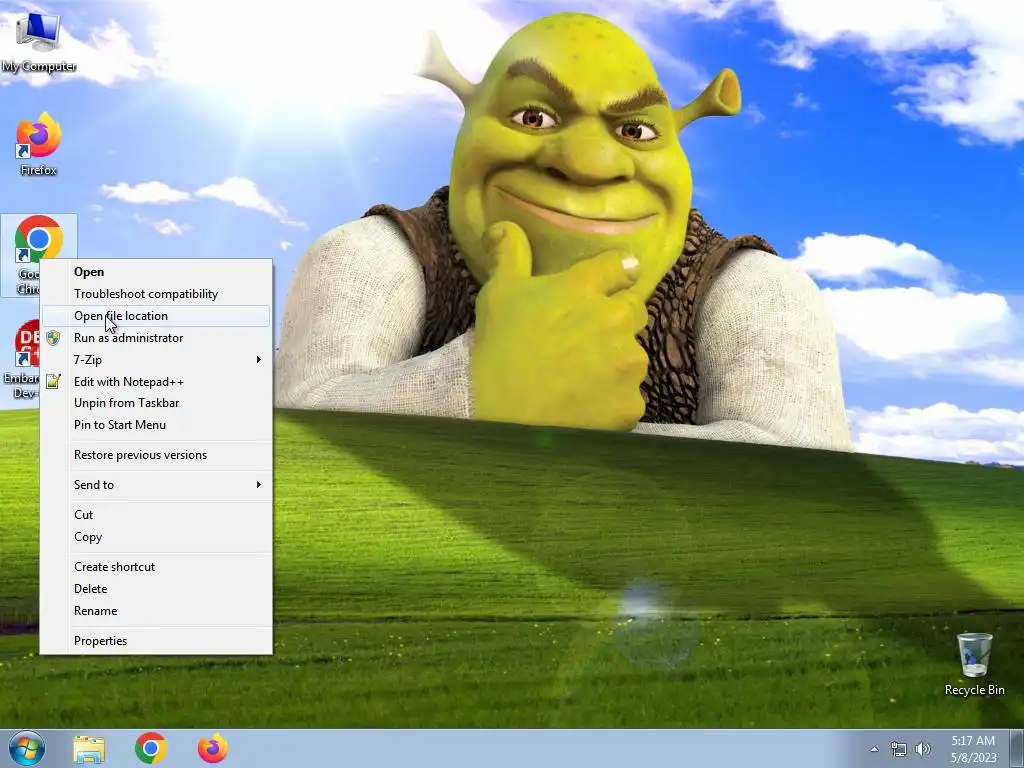
Task: Open the Windows Start button
Action: (27, 748)
